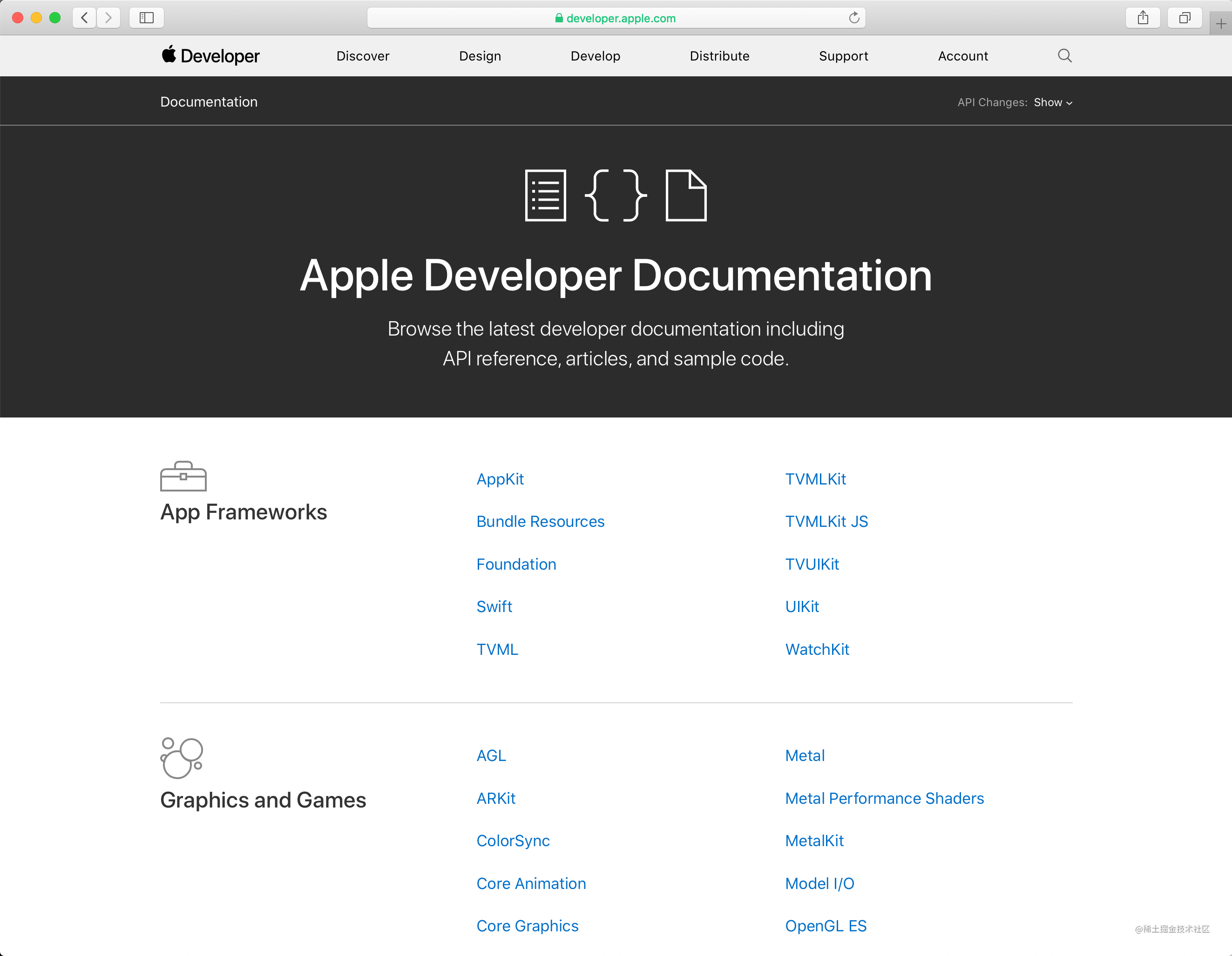Open the Support menu

tap(843, 56)
